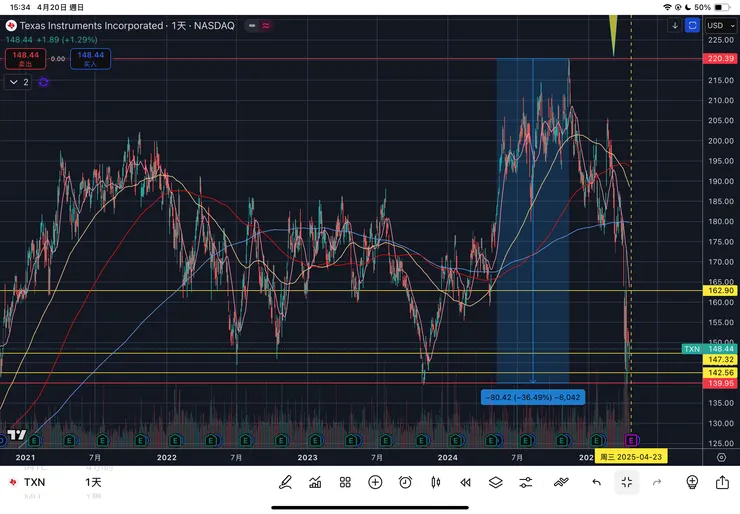Tap the wavy lines icon in bottom toolbar
740x514 pixels.
pos(561,482)
